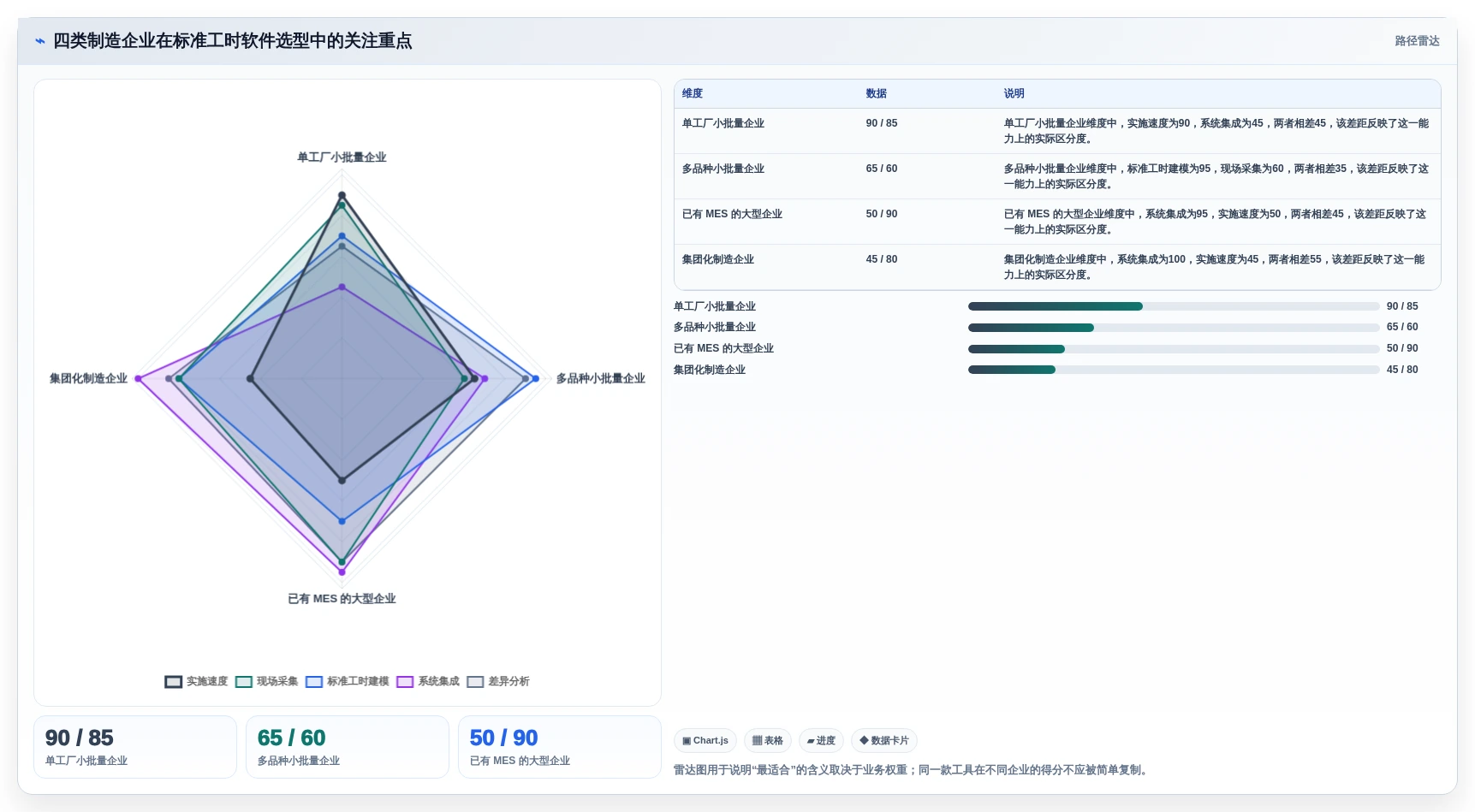Click the 系统集成 purple legend box
Screen dimensions: 1475x812
pos(405,682)
